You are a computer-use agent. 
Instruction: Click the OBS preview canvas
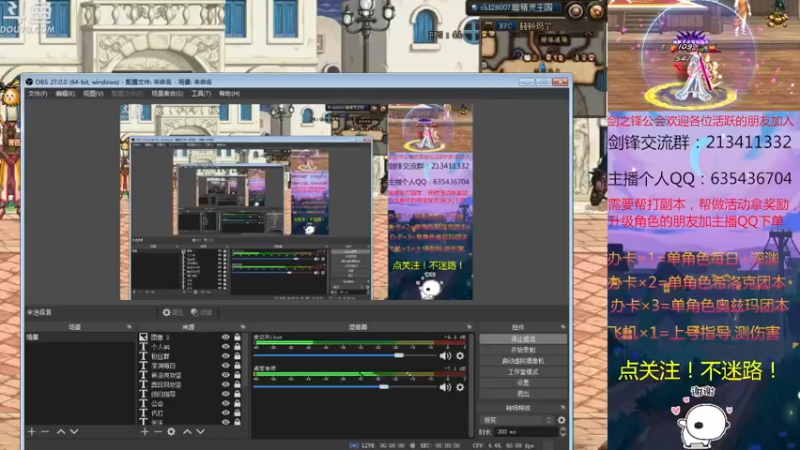click(296, 202)
